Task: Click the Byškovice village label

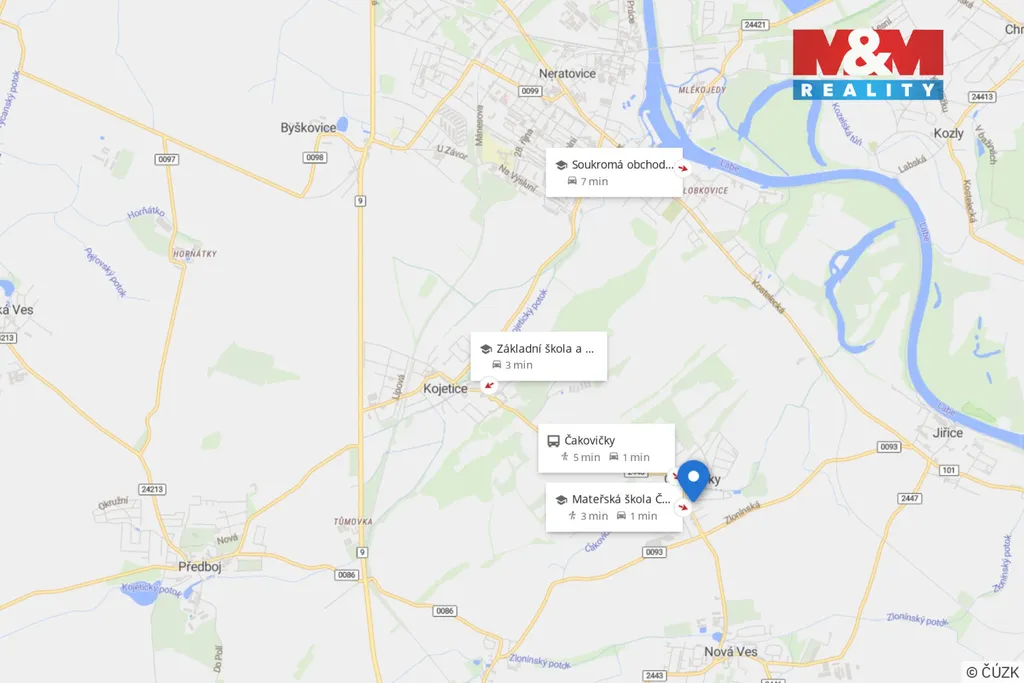Action: click(308, 128)
